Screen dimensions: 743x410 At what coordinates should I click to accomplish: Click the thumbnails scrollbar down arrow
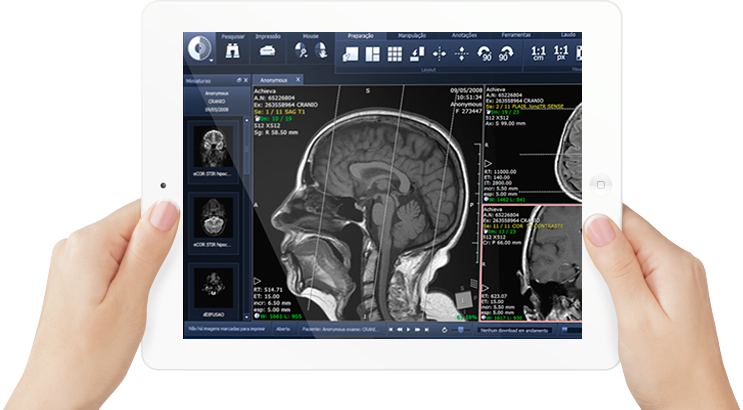(x=246, y=317)
